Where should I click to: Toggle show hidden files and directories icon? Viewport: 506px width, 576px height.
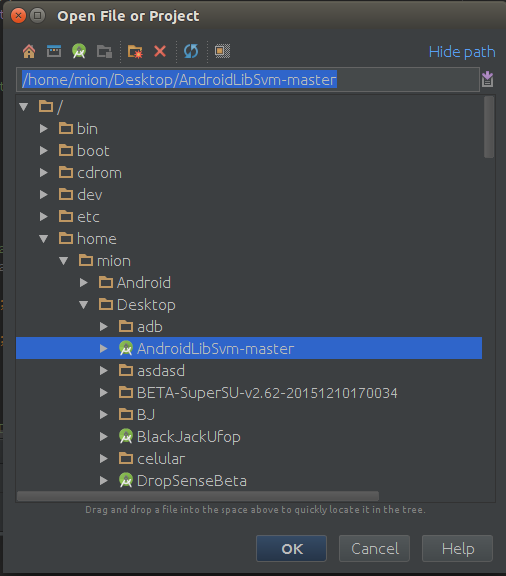point(222,51)
